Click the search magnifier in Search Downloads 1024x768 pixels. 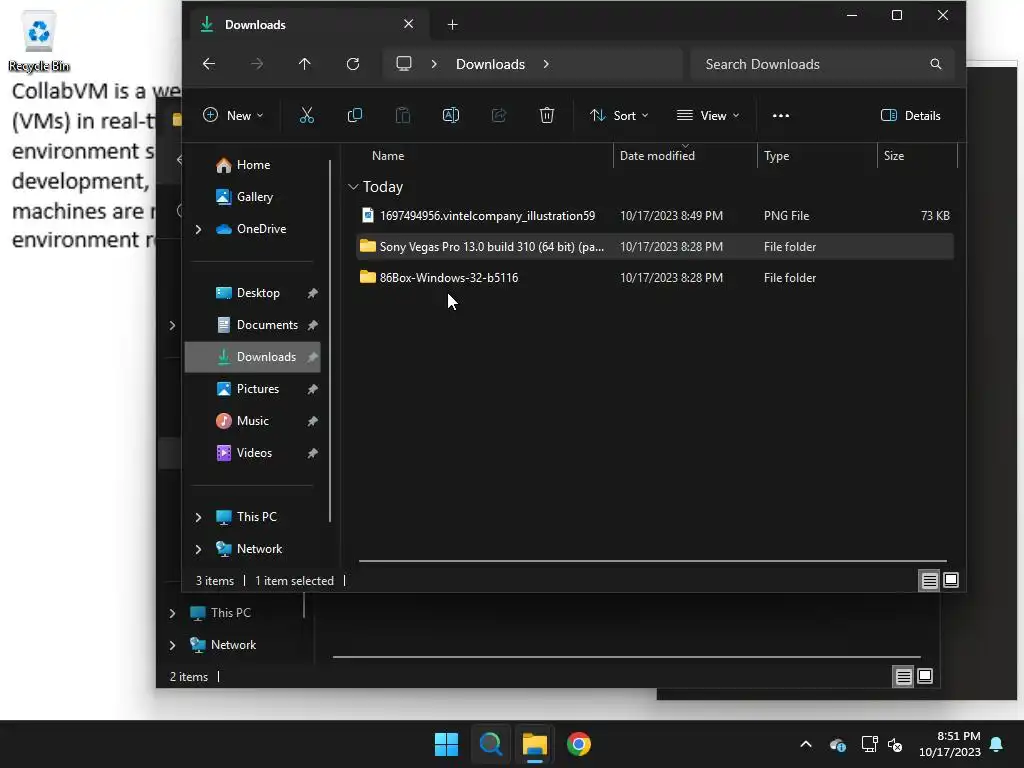click(935, 64)
